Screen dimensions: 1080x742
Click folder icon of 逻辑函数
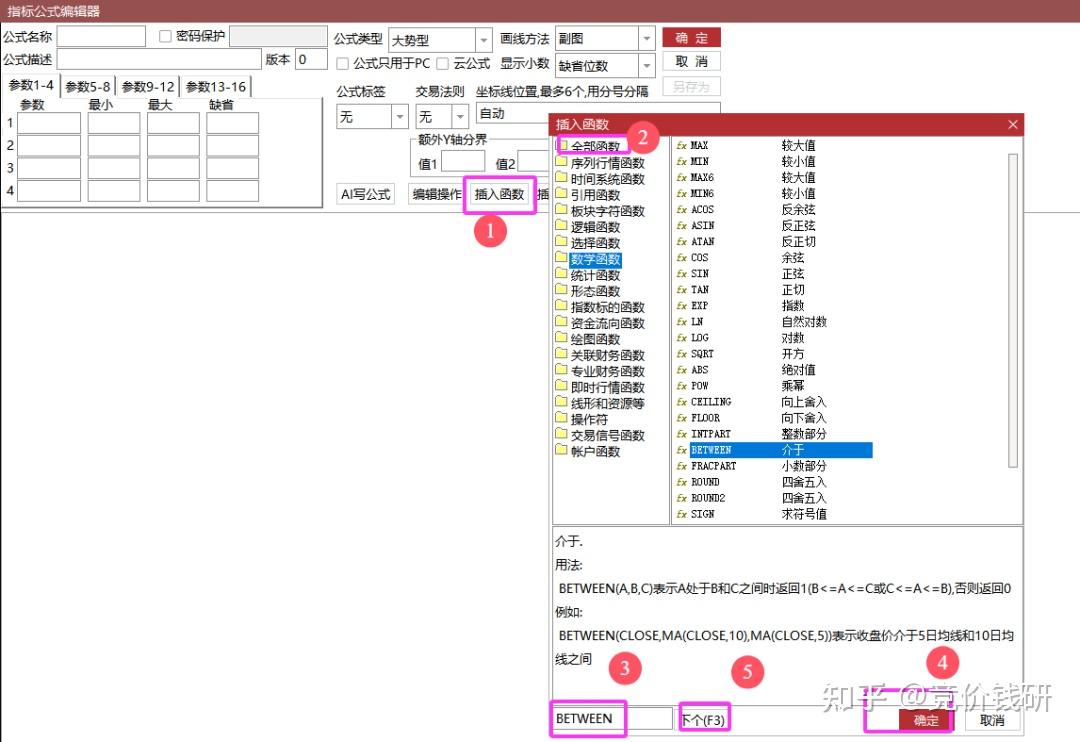click(x=561, y=227)
